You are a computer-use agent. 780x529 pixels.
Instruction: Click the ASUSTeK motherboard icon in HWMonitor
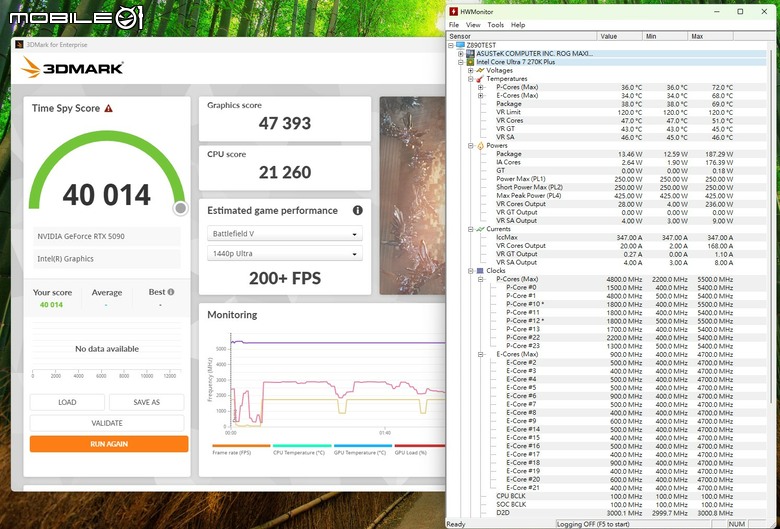coord(470,54)
